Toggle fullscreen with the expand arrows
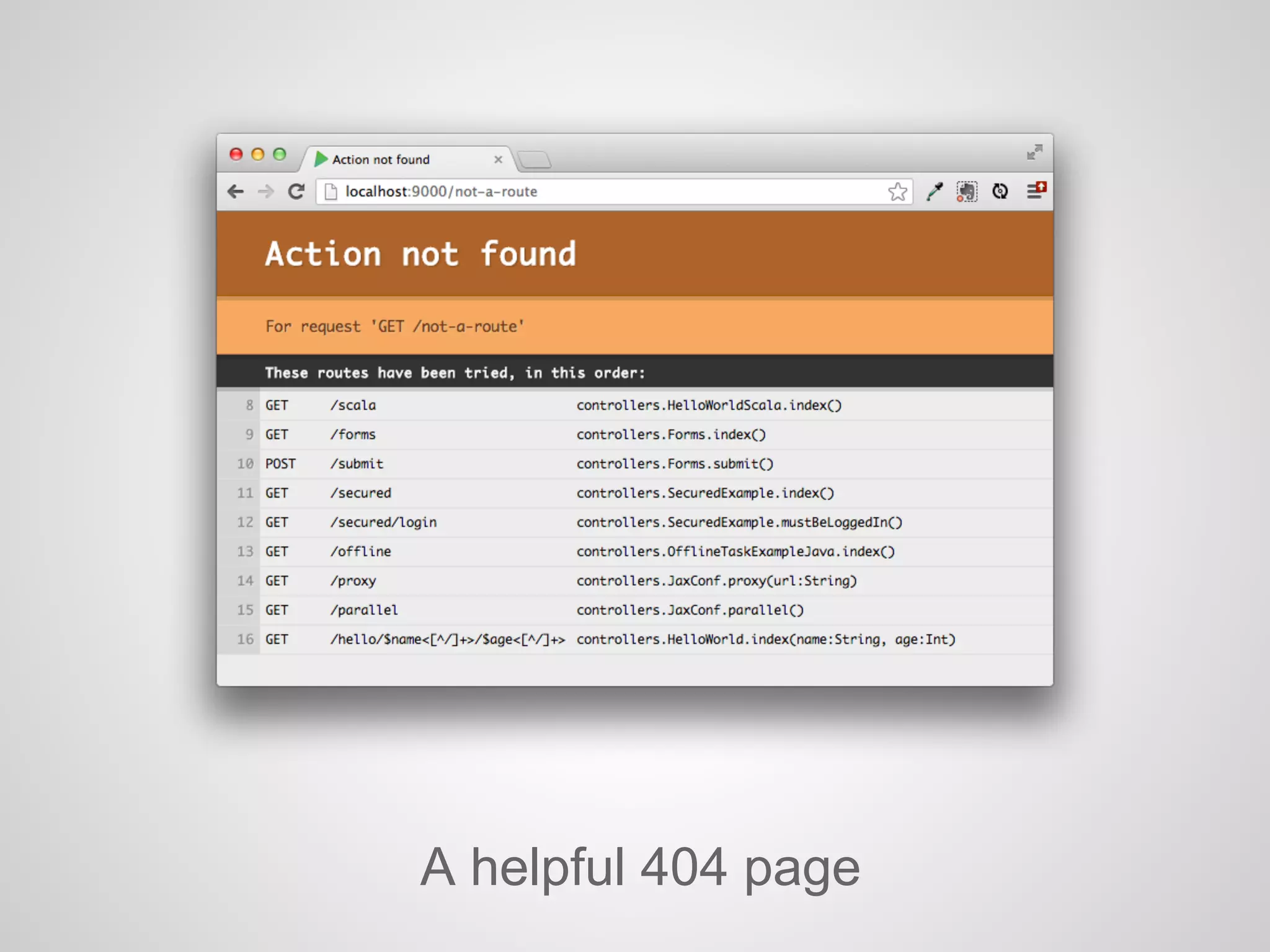Viewport: 1270px width, 952px height. point(1034,152)
